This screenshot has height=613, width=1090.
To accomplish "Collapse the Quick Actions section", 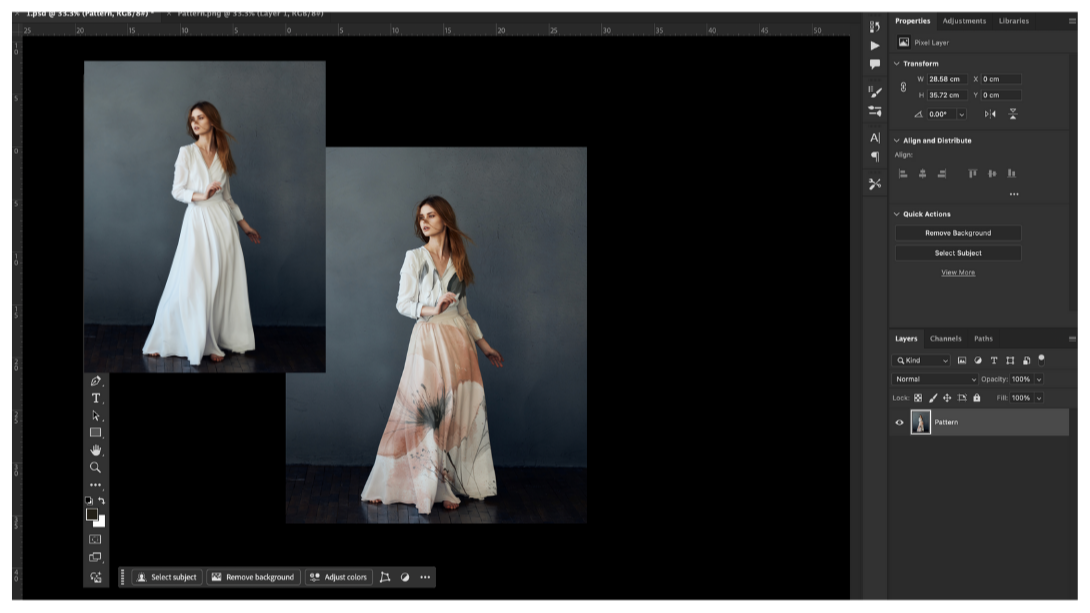I will click(x=897, y=214).
